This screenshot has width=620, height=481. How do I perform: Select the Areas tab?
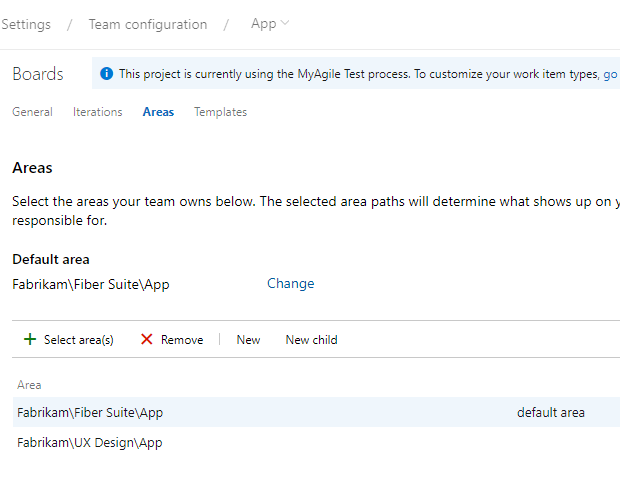pos(158,112)
